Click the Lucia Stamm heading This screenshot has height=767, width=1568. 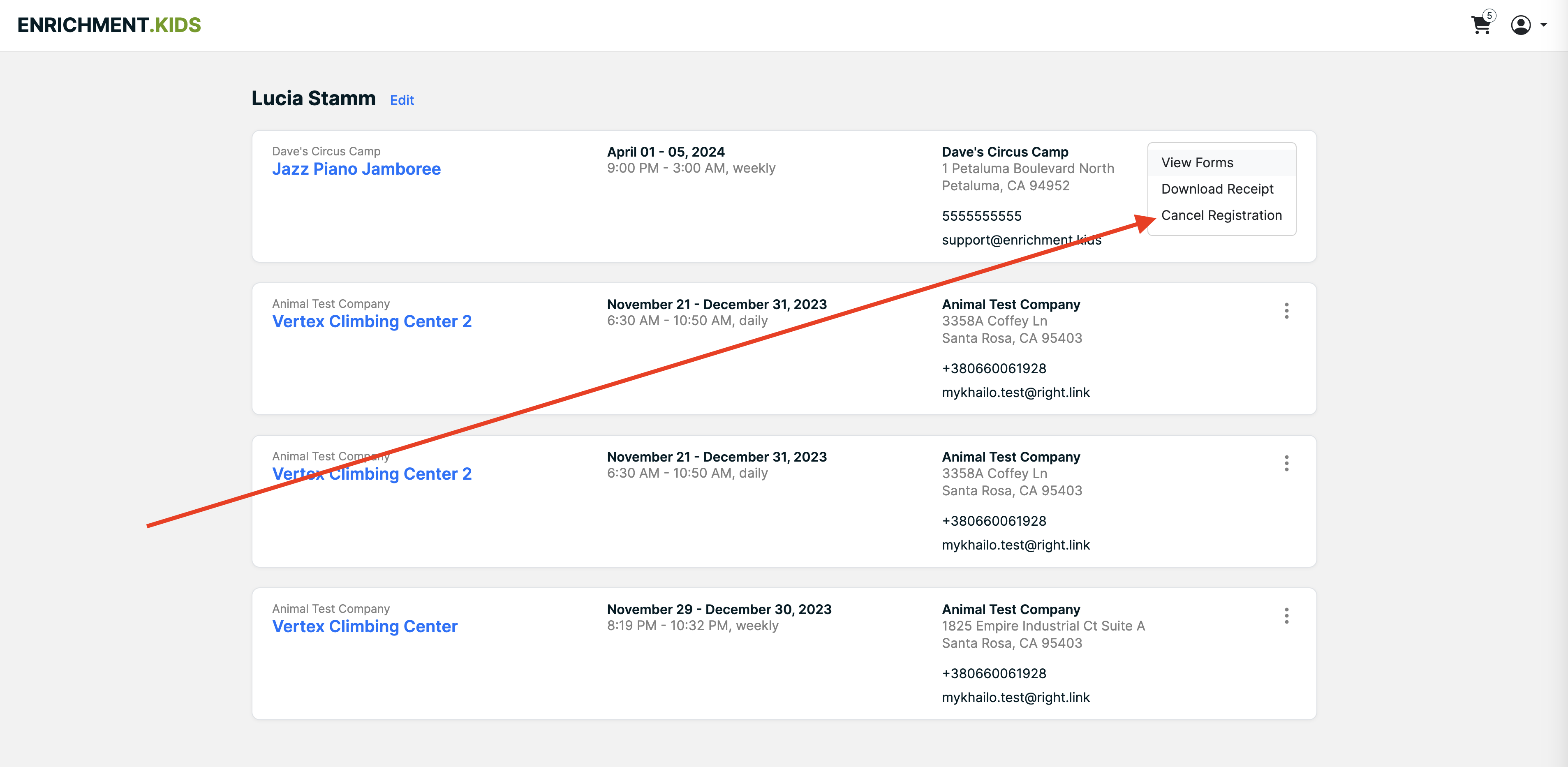(x=314, y=98)
